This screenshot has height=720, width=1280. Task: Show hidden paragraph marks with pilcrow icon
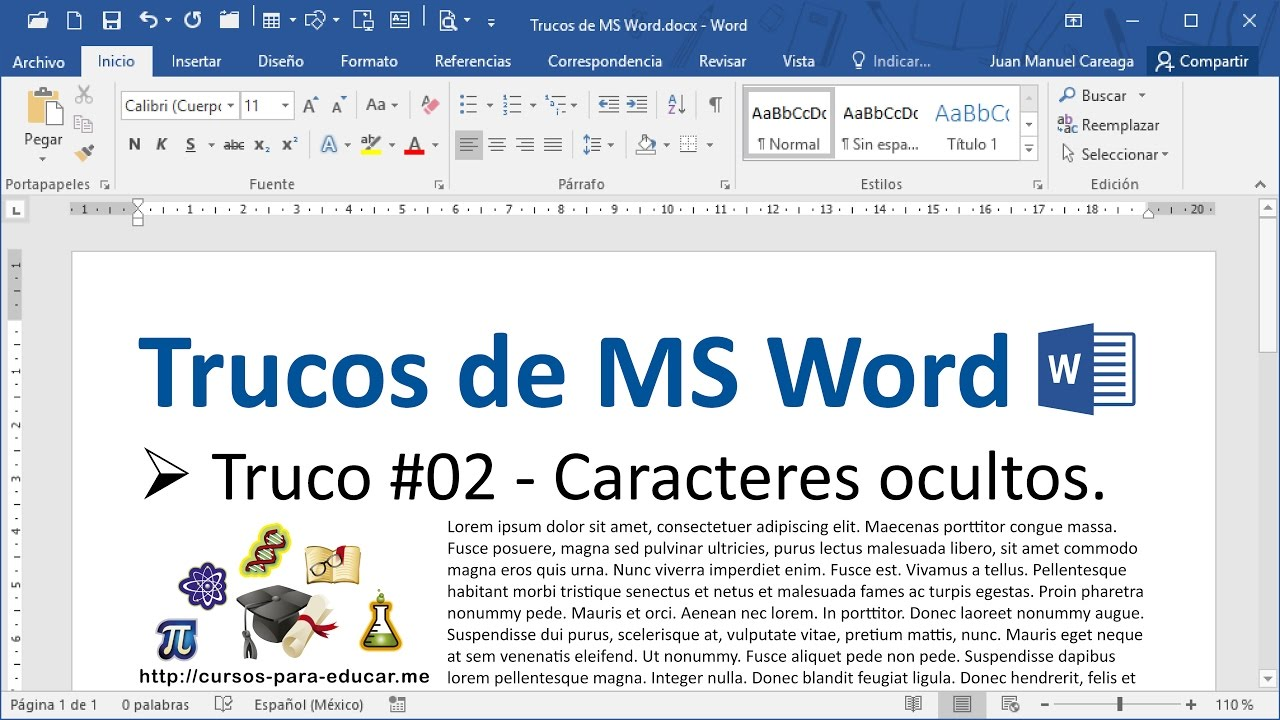(x=715, y=105)
